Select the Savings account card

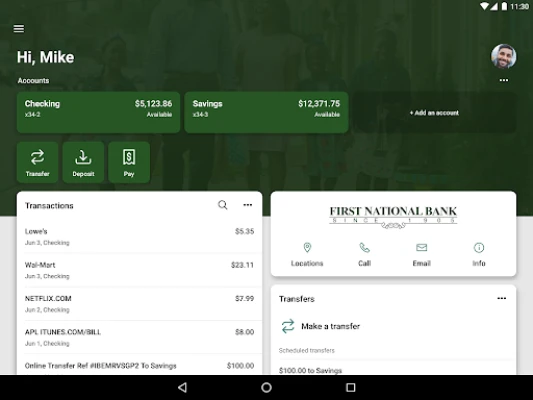[266, 112]
